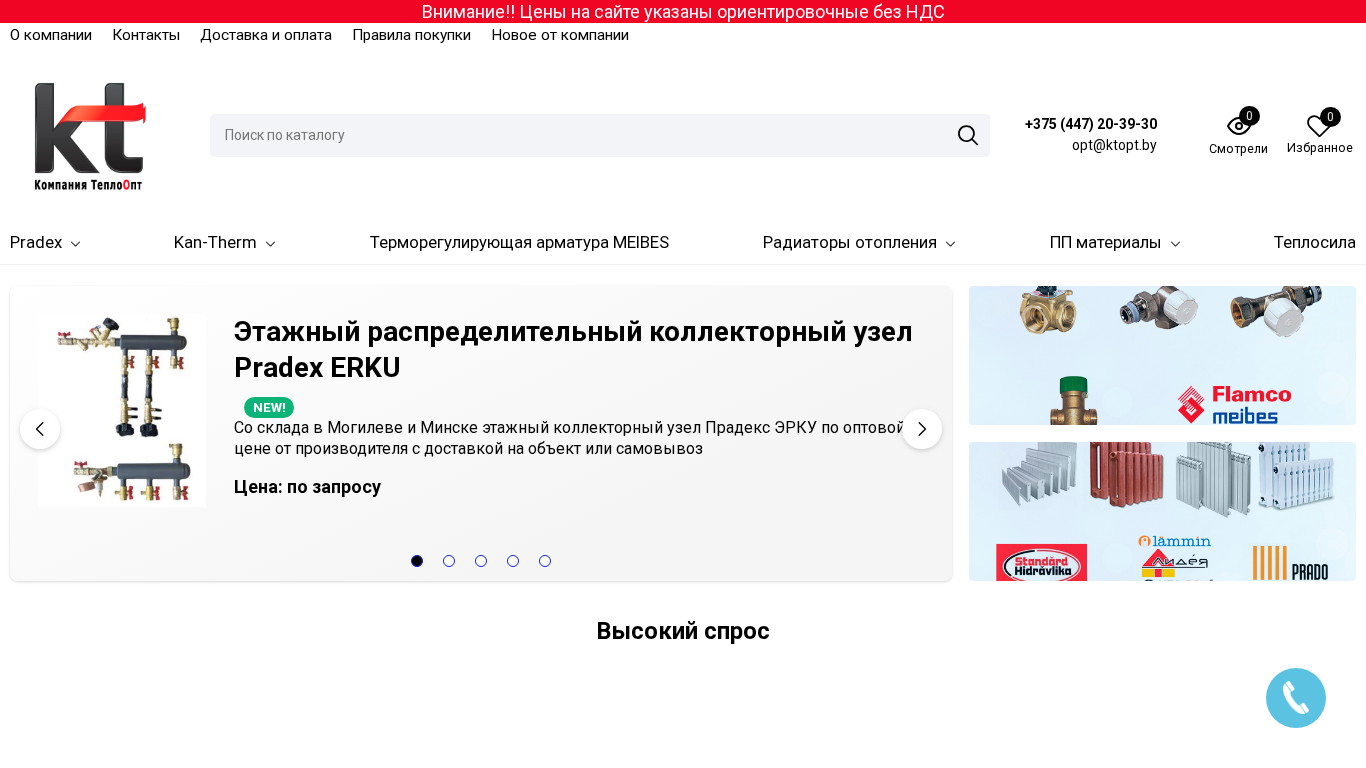Go to previous slide arrow
Screen dimensions: 1366x768
[x=40, y=429]
